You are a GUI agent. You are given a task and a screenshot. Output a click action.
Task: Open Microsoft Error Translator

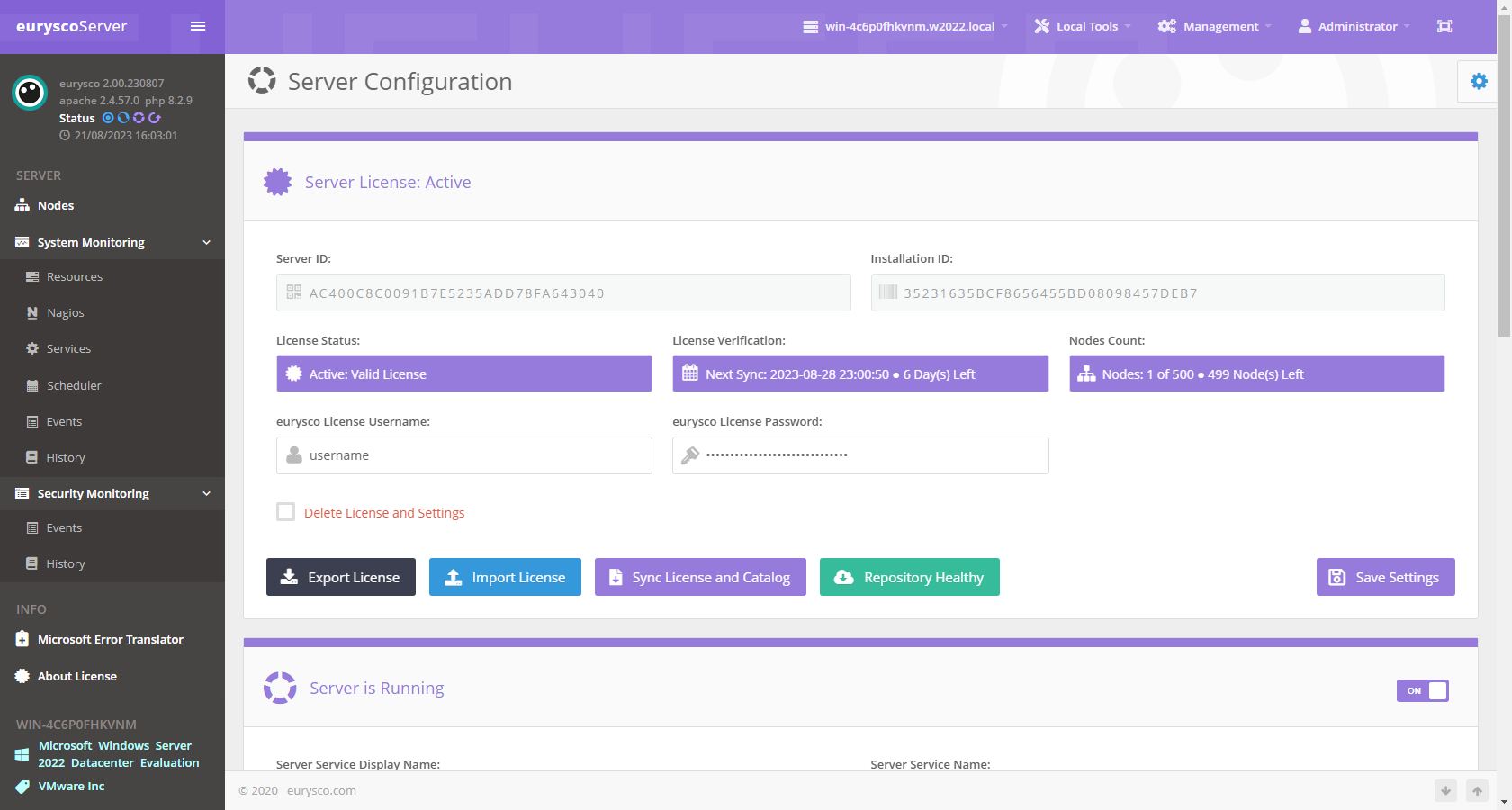[112, 639]
